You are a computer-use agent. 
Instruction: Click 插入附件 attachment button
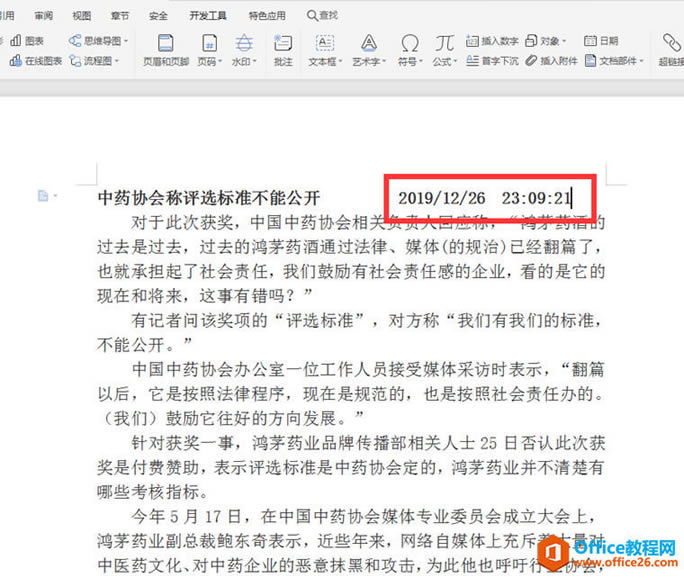(x=551, y=61)
